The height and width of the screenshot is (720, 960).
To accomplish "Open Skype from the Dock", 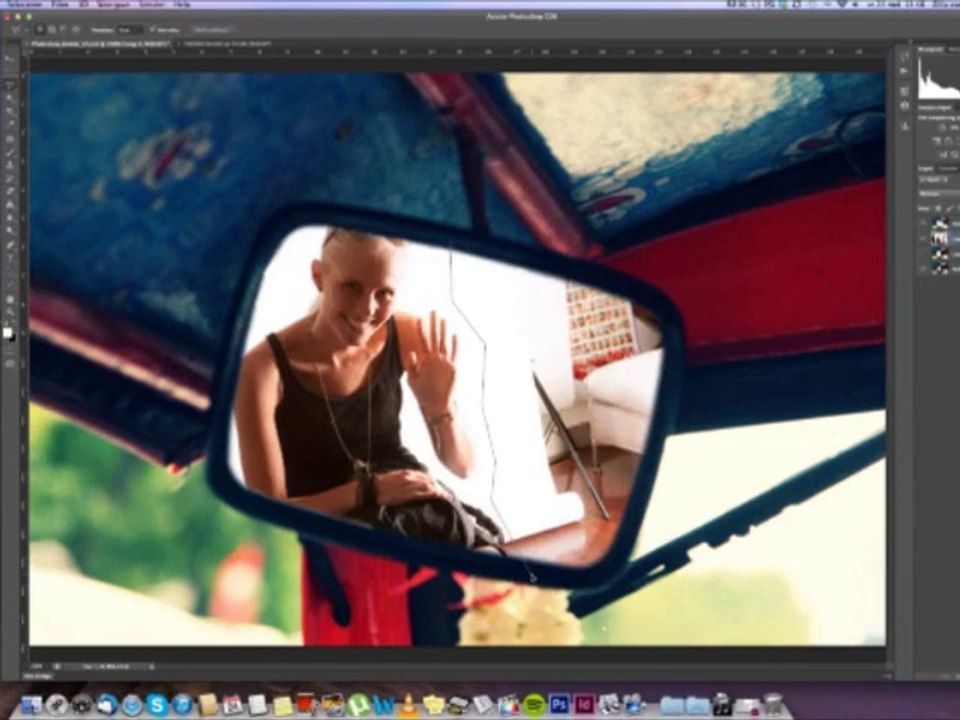I will click(x=157, y=705).
